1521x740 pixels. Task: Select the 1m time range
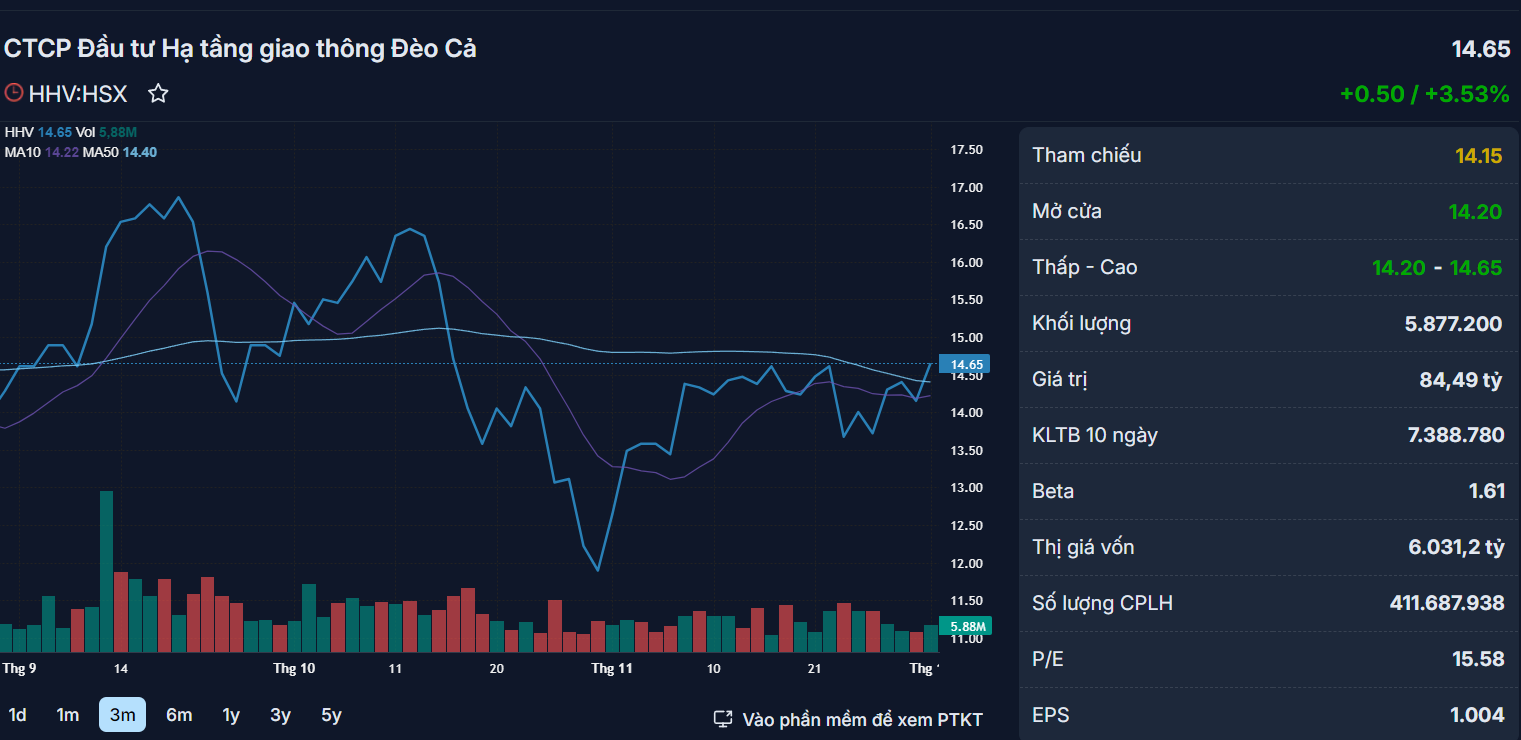67,715
